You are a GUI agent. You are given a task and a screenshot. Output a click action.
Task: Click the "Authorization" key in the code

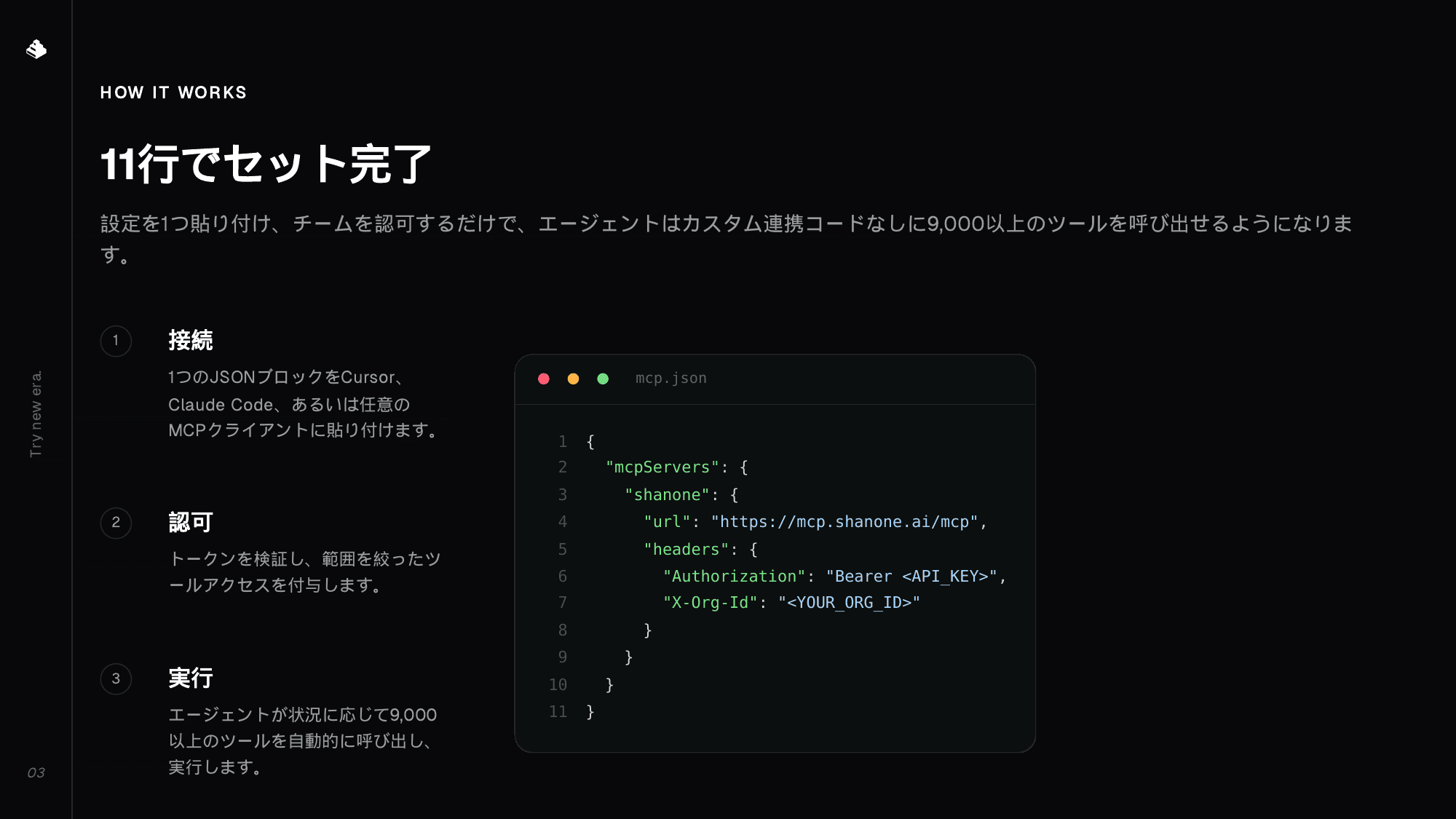pyautogui.click(x=735, y=577)
